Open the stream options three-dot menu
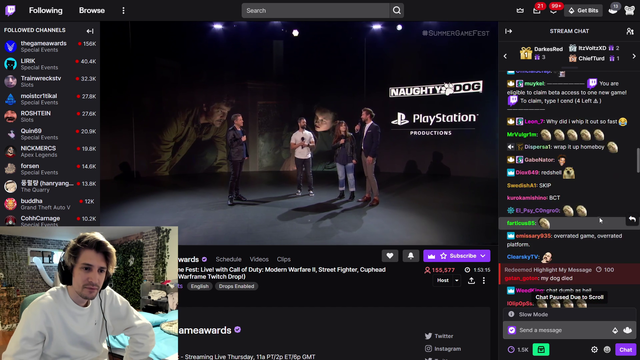Image resolution: width=640 pixels, height=360 pixels. pos(484,281)
